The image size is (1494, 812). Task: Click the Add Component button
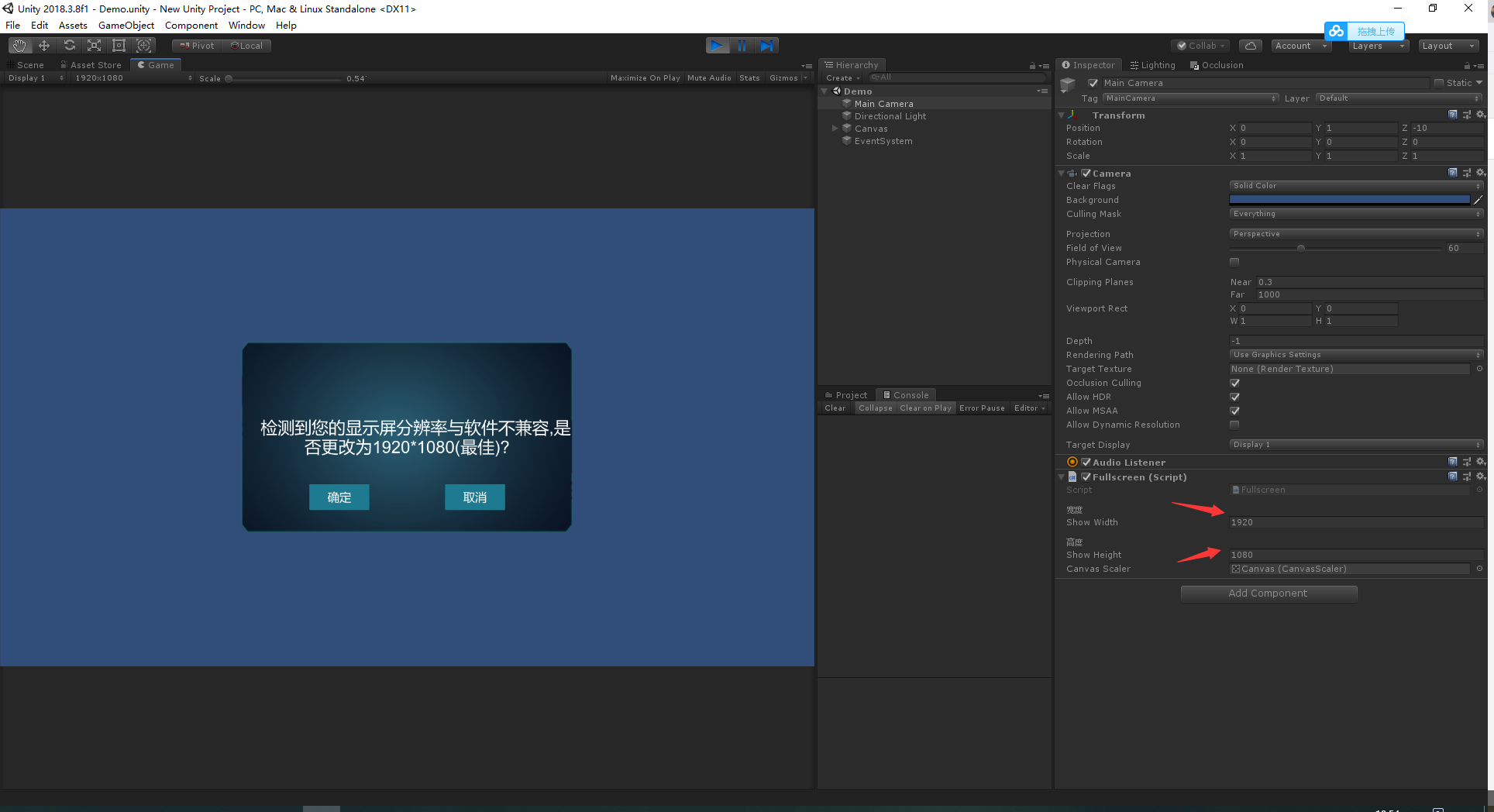[1269, 593]
